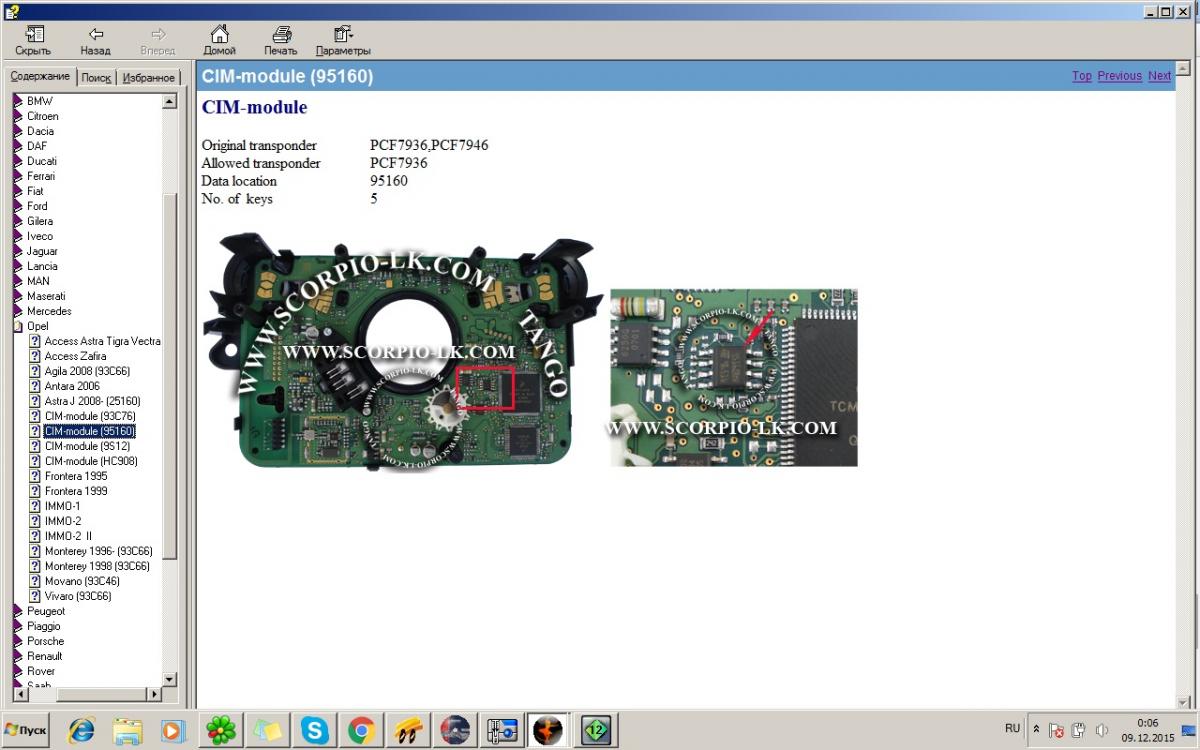Open the Параметры (Options) toolbar menu
The height and width of the screenshot is (750, 1200).
coord(343,40)
